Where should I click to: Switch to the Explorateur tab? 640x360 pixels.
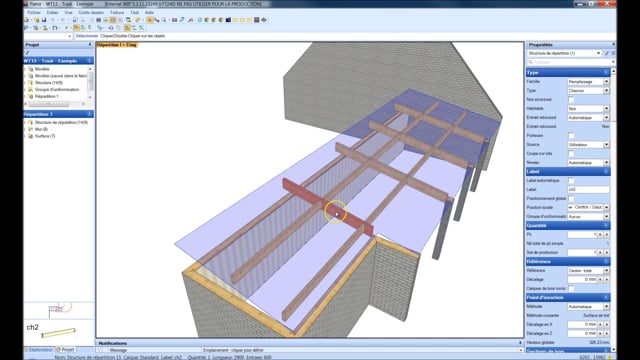(39, 350)
